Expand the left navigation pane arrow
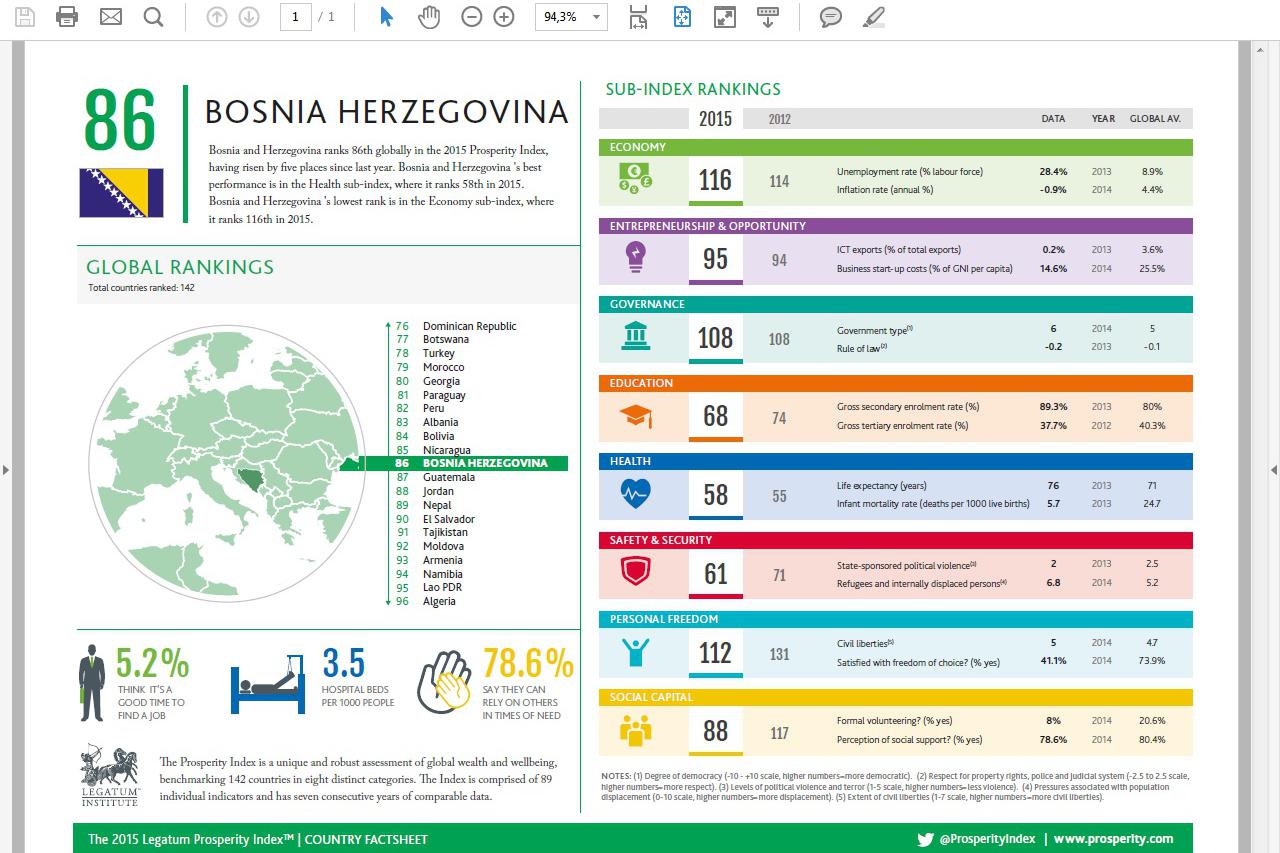 (6, 469)
